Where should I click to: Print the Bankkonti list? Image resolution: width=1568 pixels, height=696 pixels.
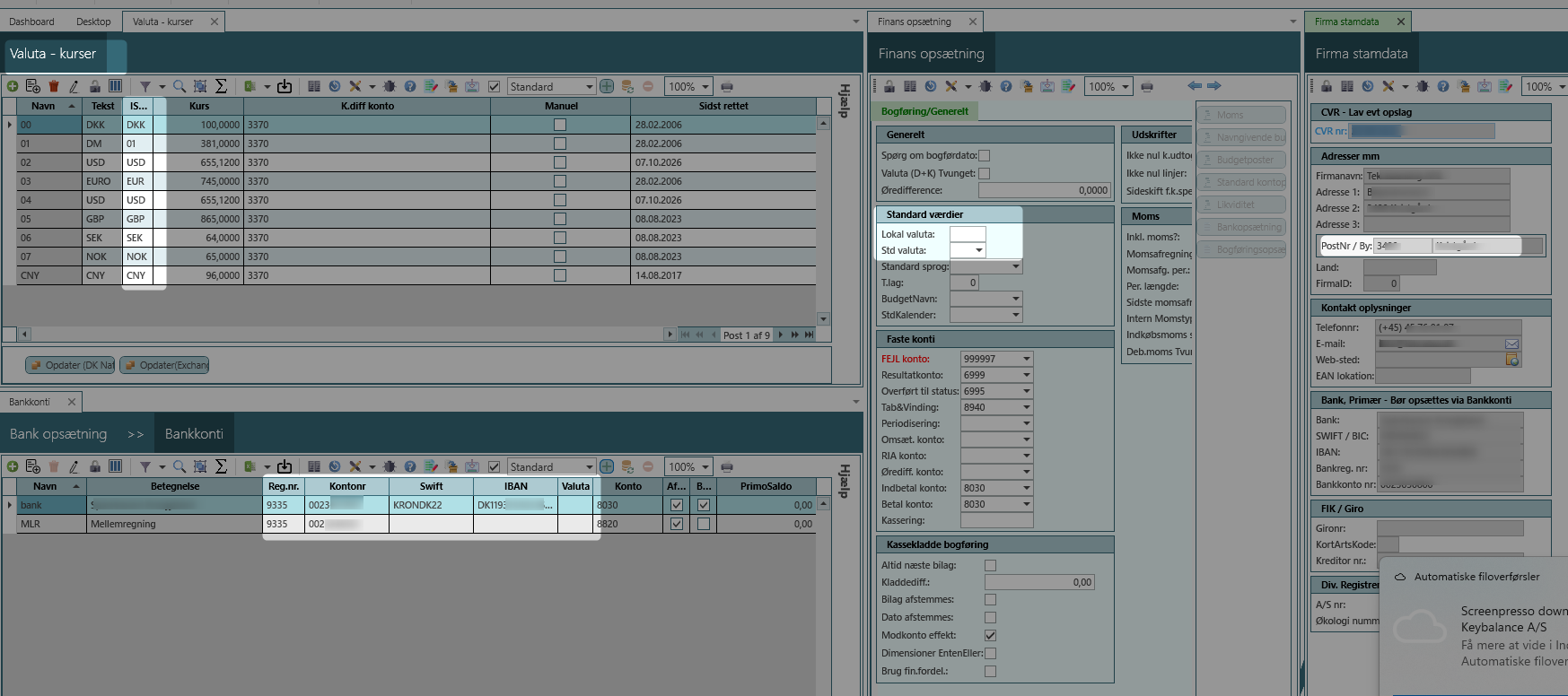tap(727, 466)
